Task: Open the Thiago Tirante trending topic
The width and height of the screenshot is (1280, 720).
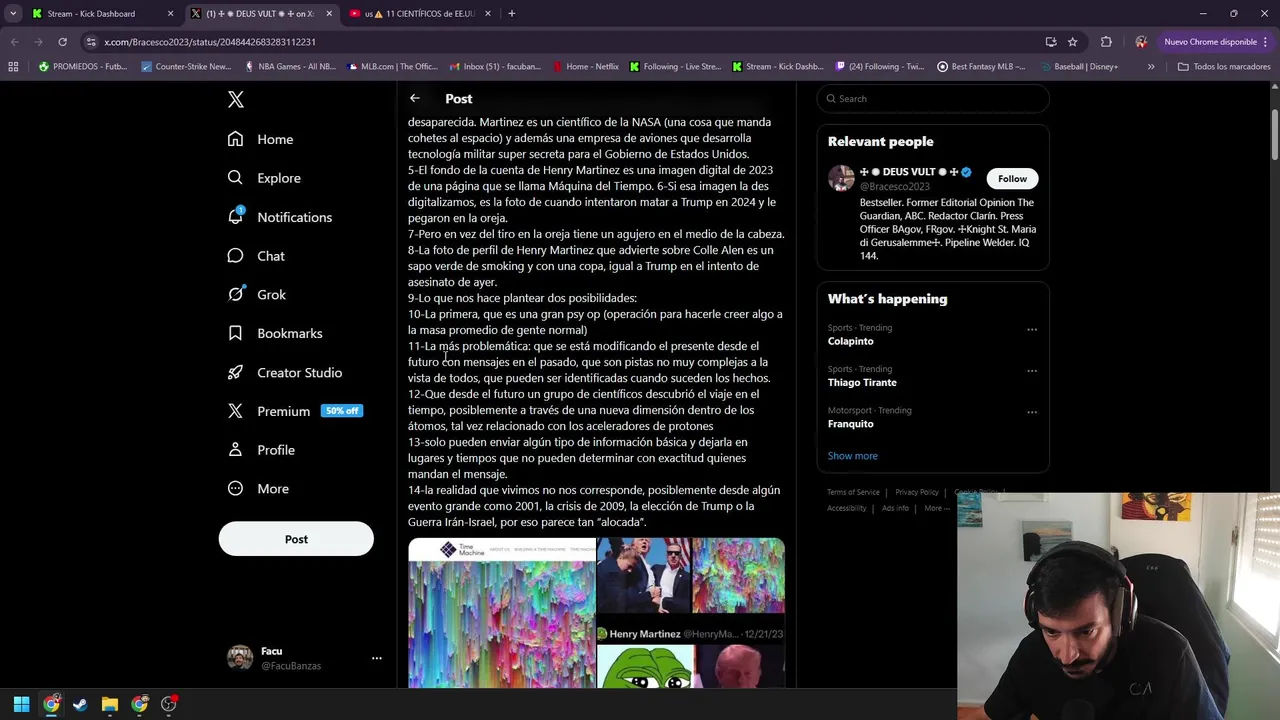Action: click(x=862, y=382)
